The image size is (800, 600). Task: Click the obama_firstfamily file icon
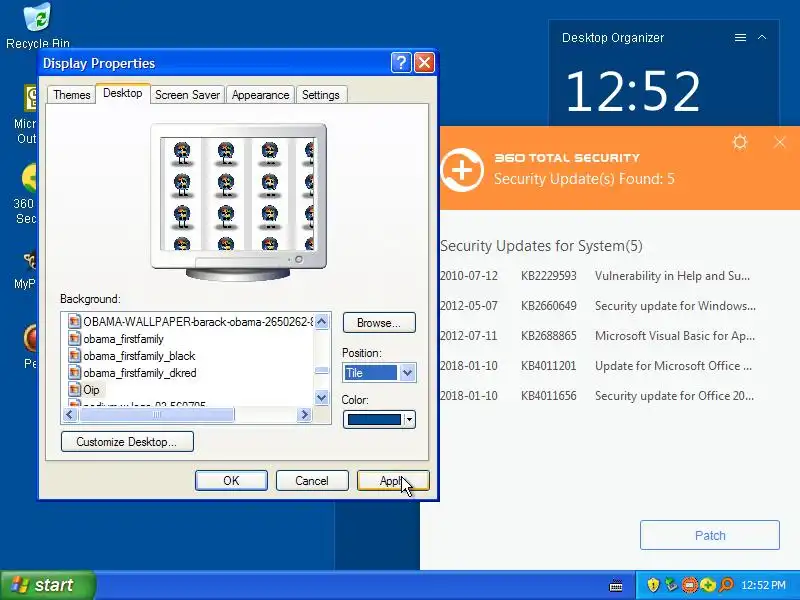pyautogui.click(x=74, y=339)
